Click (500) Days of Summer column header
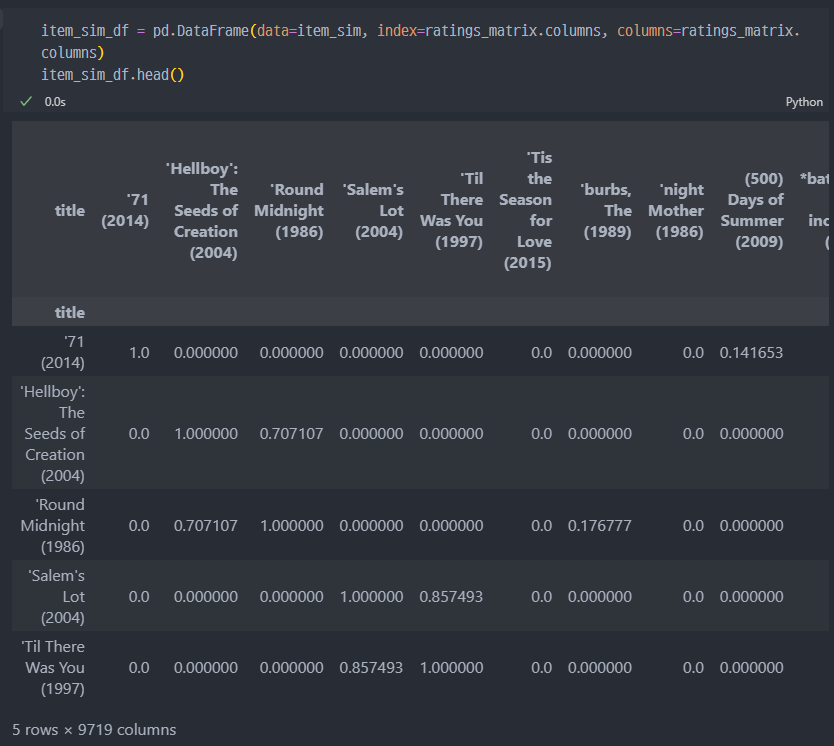This screenshot has height=746, width=834. [x=752, y=210]
